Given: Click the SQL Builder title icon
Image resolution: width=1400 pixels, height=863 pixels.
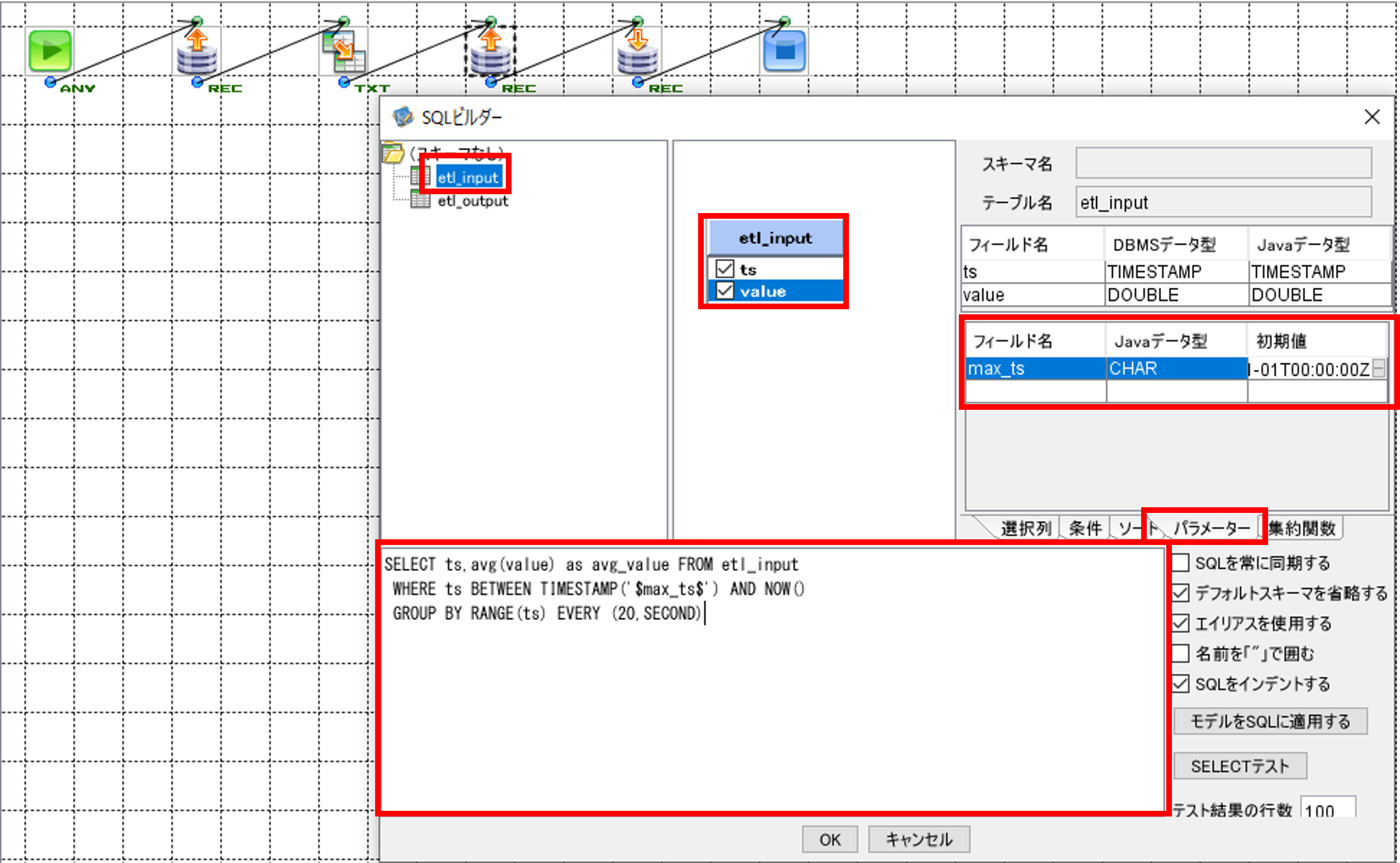Looking at the screenshot, I should tap(403, 117).
